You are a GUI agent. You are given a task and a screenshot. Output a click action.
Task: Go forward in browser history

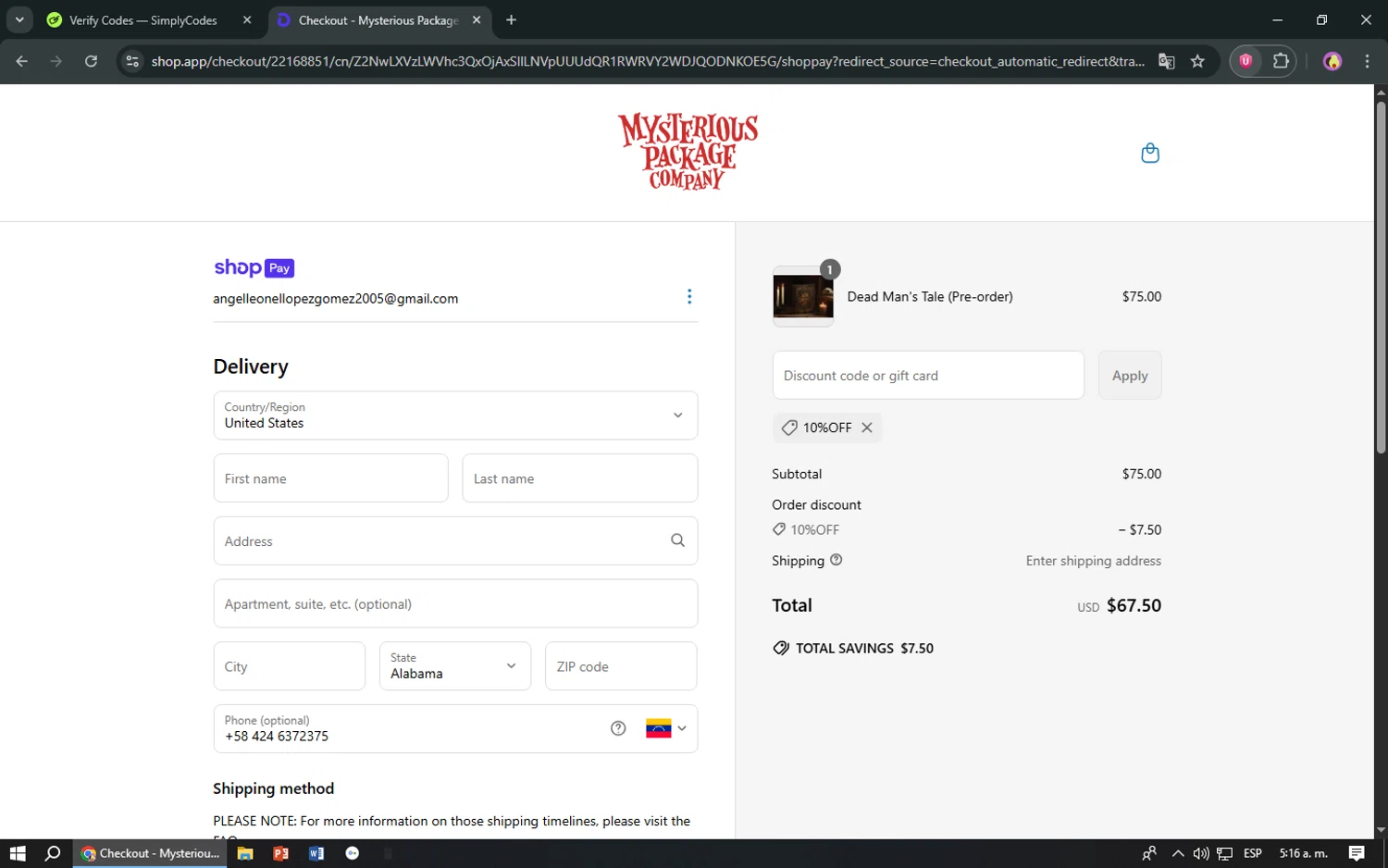coord(56,61)
